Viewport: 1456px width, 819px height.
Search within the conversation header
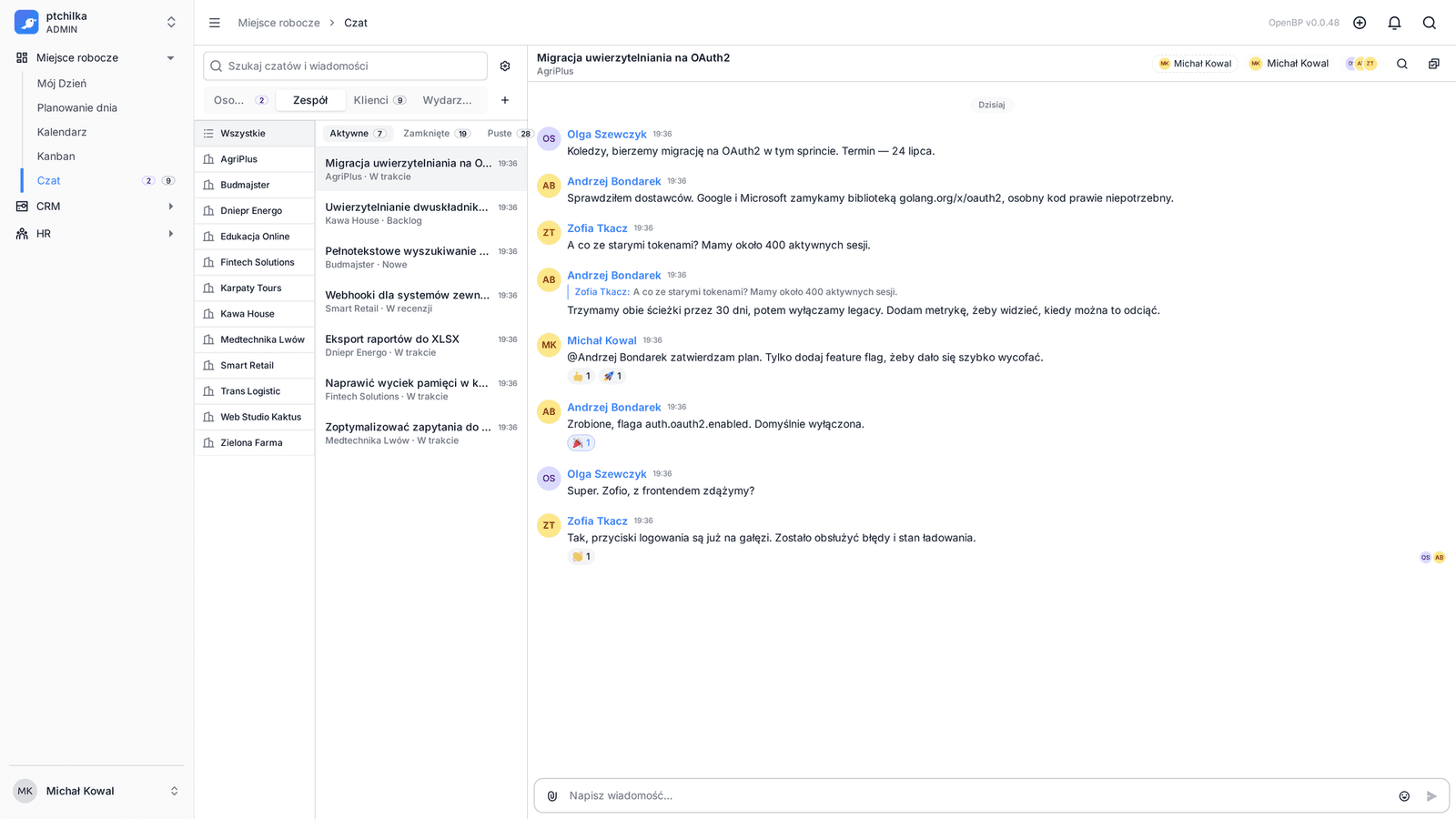pos(1402,64)
